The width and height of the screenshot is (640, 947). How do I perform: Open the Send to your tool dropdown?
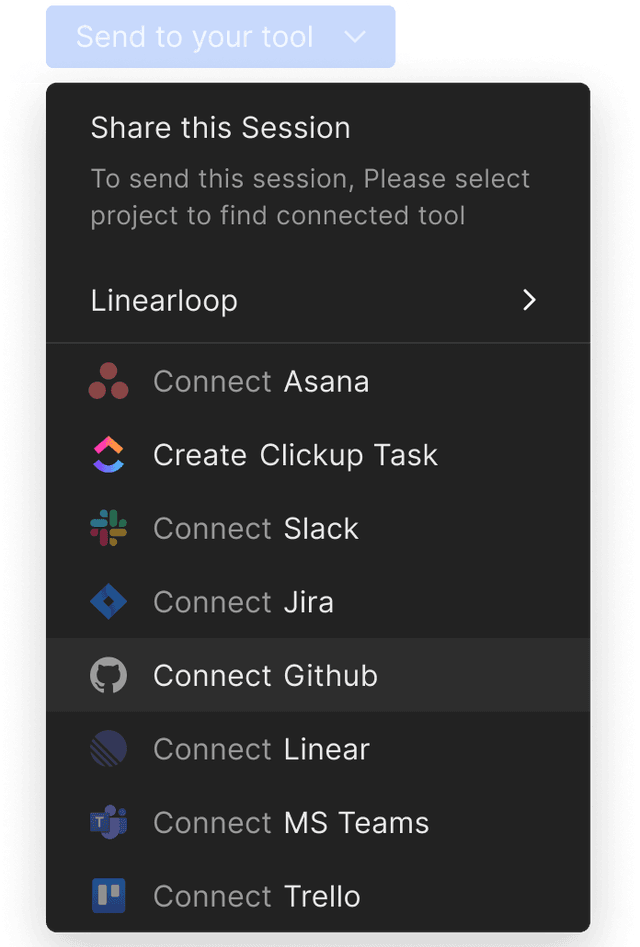[x=221, y=36]
